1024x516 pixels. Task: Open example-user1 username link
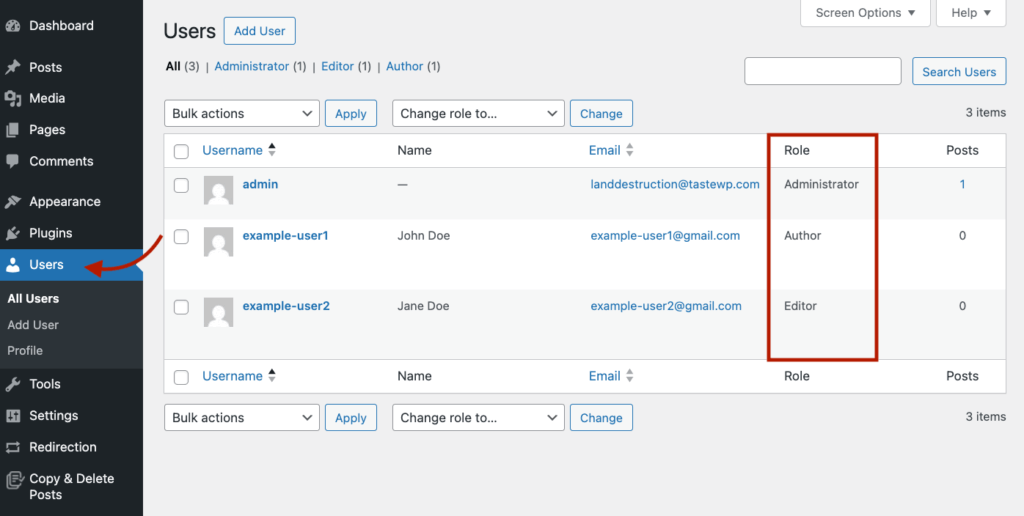tap(285, 236)
